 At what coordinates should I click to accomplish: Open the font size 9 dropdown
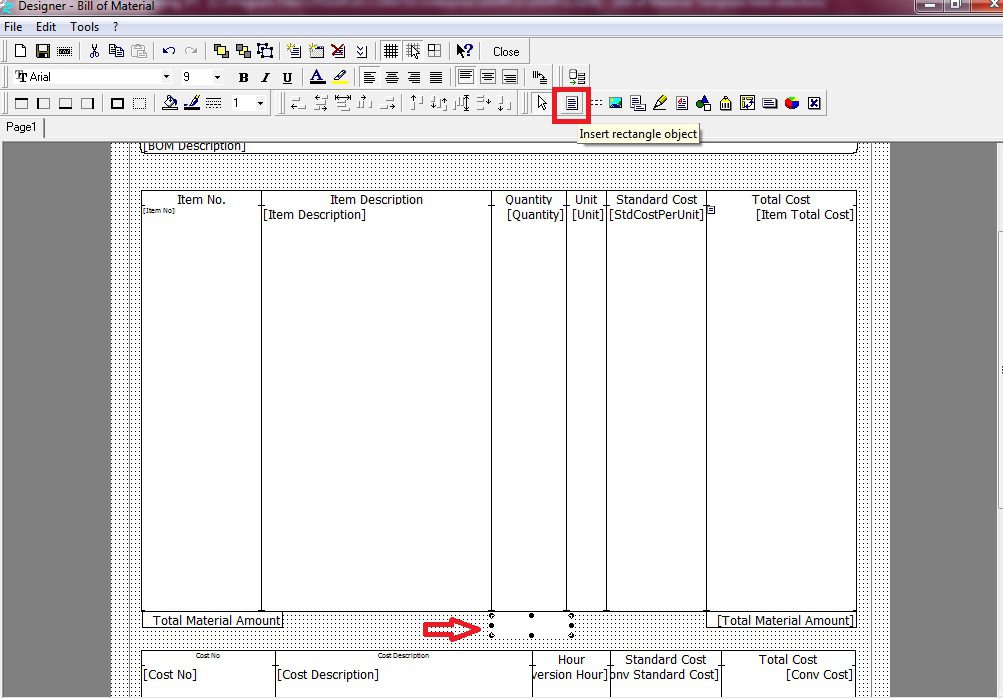(x=217, y=77)
